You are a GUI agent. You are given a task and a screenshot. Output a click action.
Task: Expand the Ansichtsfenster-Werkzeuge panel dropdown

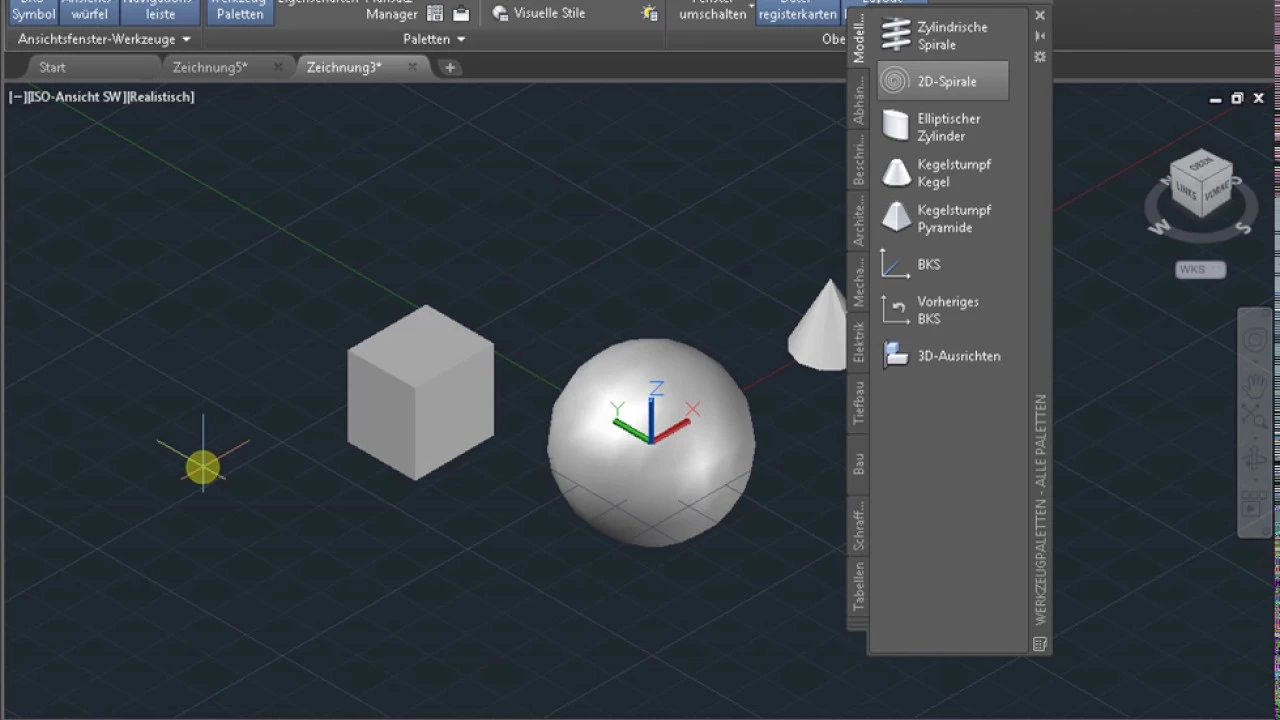(x=104, y=39)
